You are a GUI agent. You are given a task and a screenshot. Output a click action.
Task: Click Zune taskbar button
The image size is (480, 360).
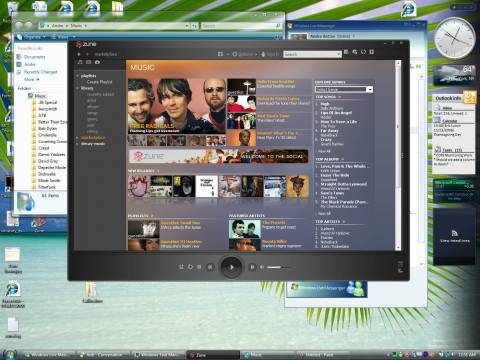pyautogui.click(x=212, y=355)
